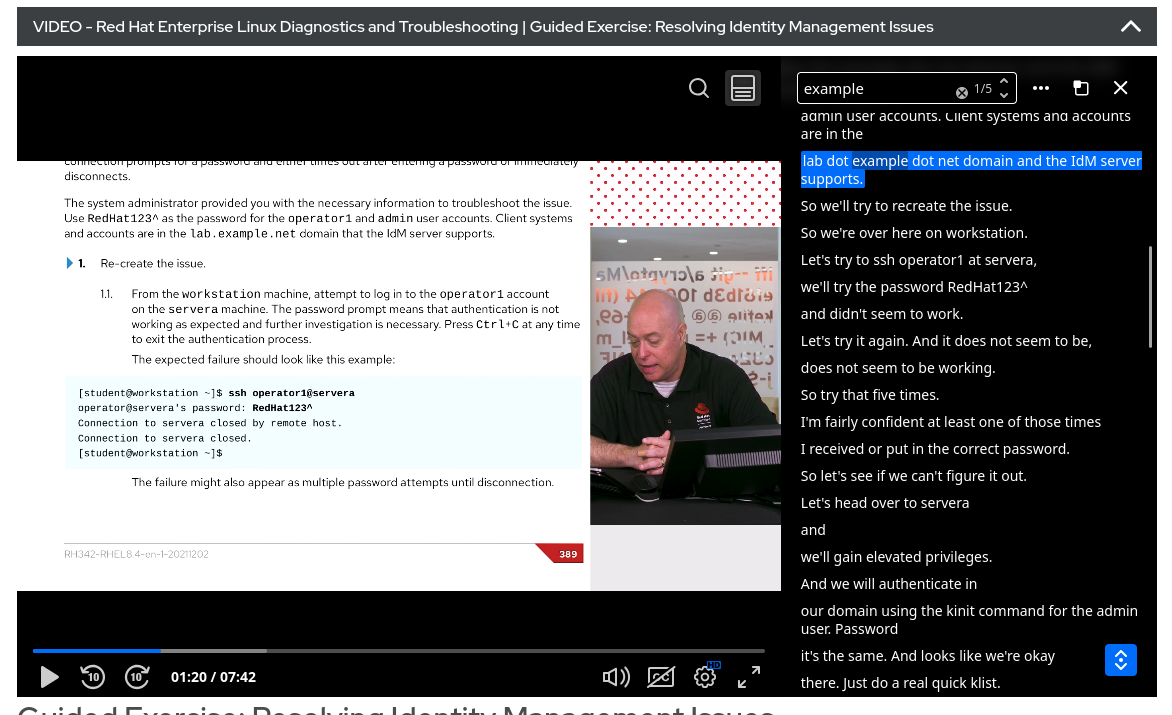
Task: Click the transcript scrollbar
Action: [1150, 297]
